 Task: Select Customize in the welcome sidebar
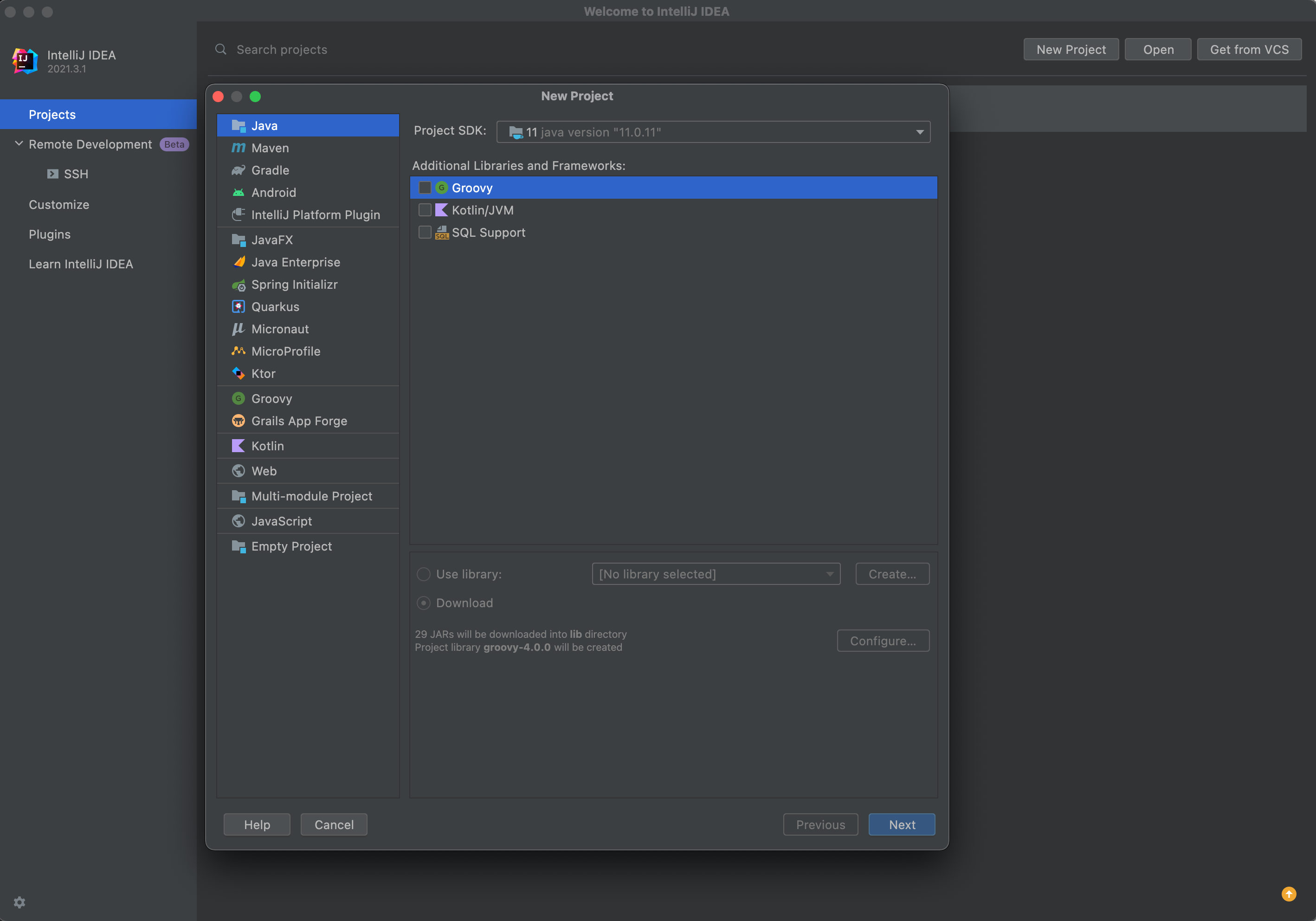[x=58, y=205]
